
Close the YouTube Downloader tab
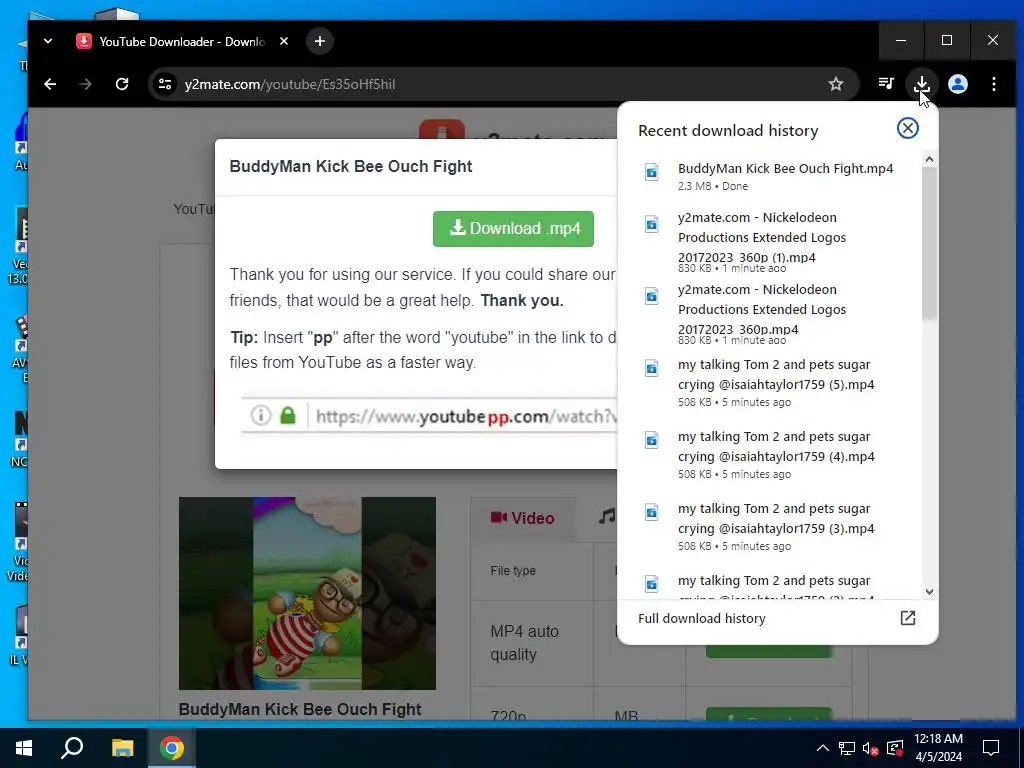[x=283, y=41]
